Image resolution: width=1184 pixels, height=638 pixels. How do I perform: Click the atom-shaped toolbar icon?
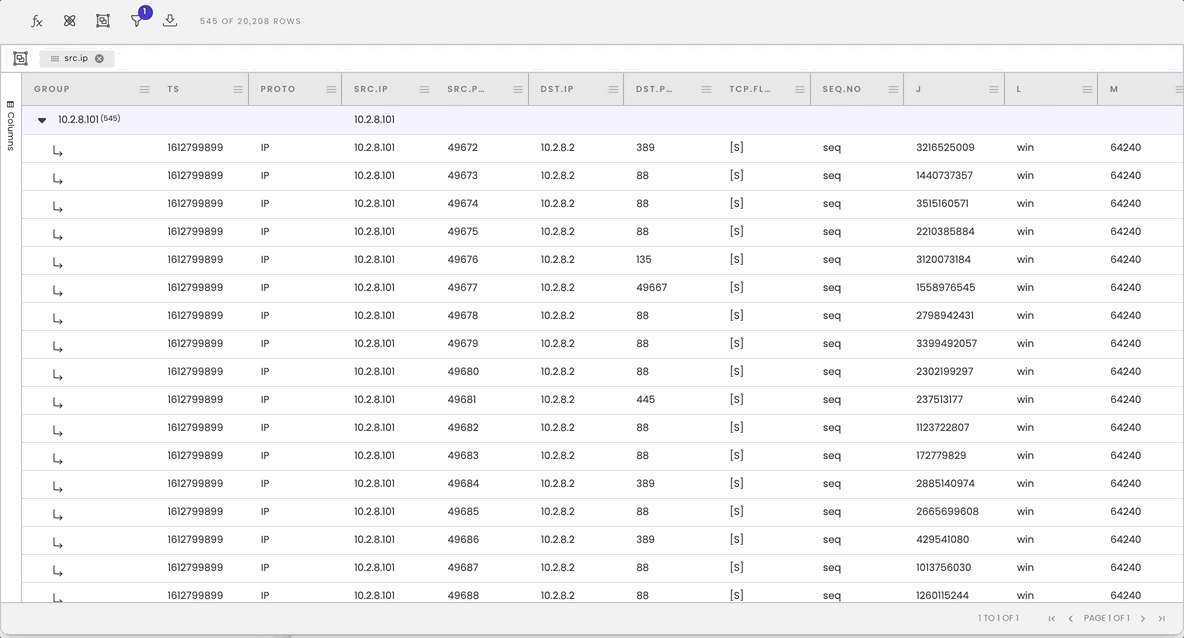(x=69, y=21)
